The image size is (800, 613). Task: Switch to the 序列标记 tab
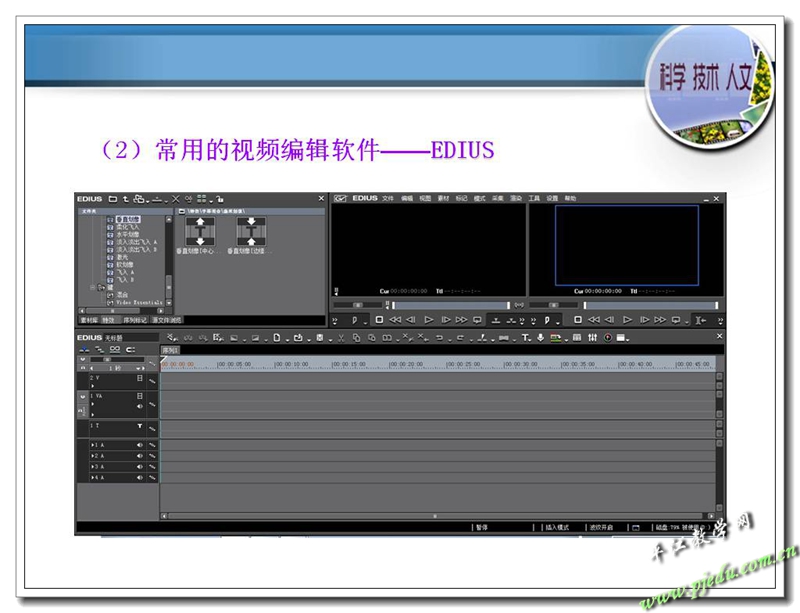coord(135,321)
